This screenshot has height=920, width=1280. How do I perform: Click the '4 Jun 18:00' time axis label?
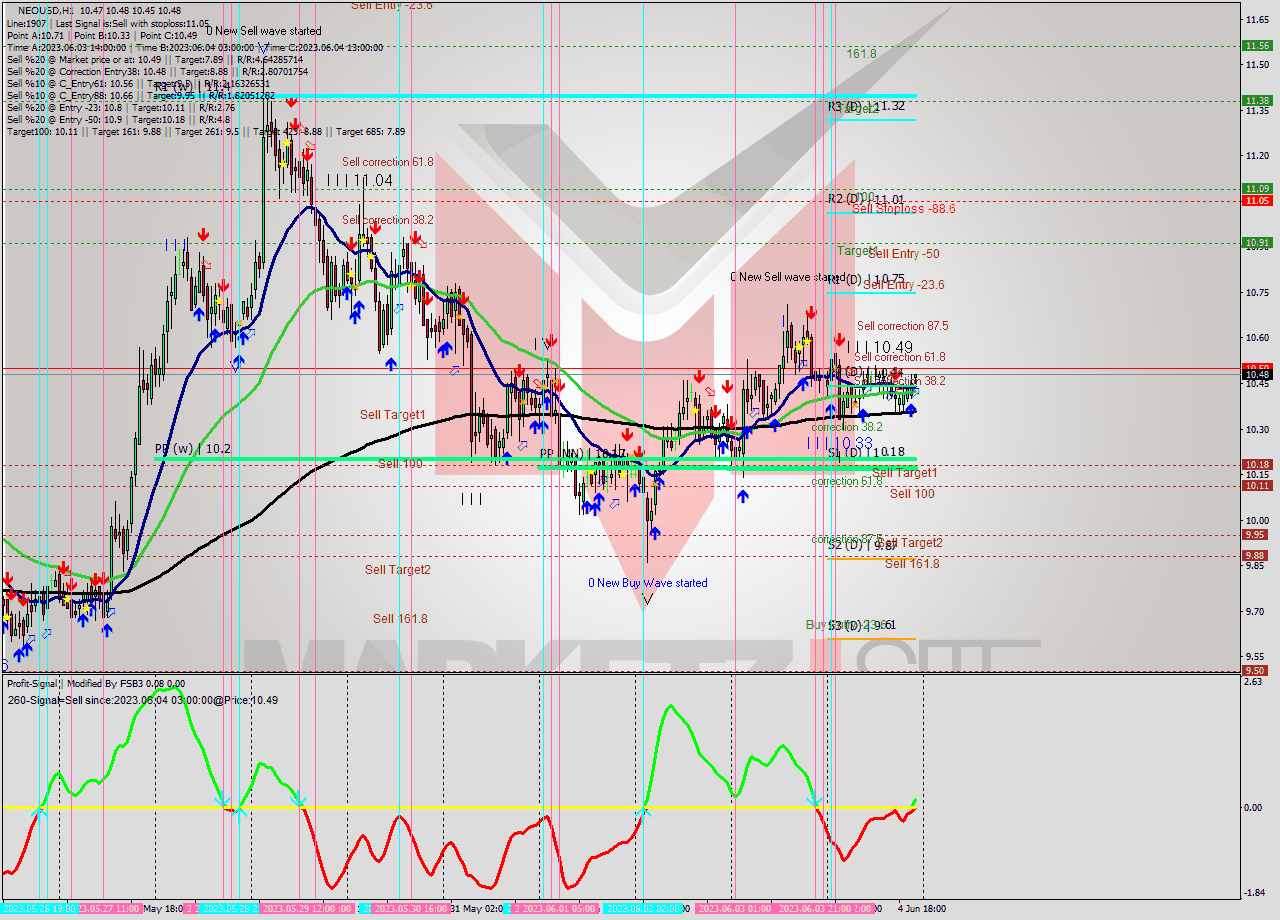[x=921, y=909]
